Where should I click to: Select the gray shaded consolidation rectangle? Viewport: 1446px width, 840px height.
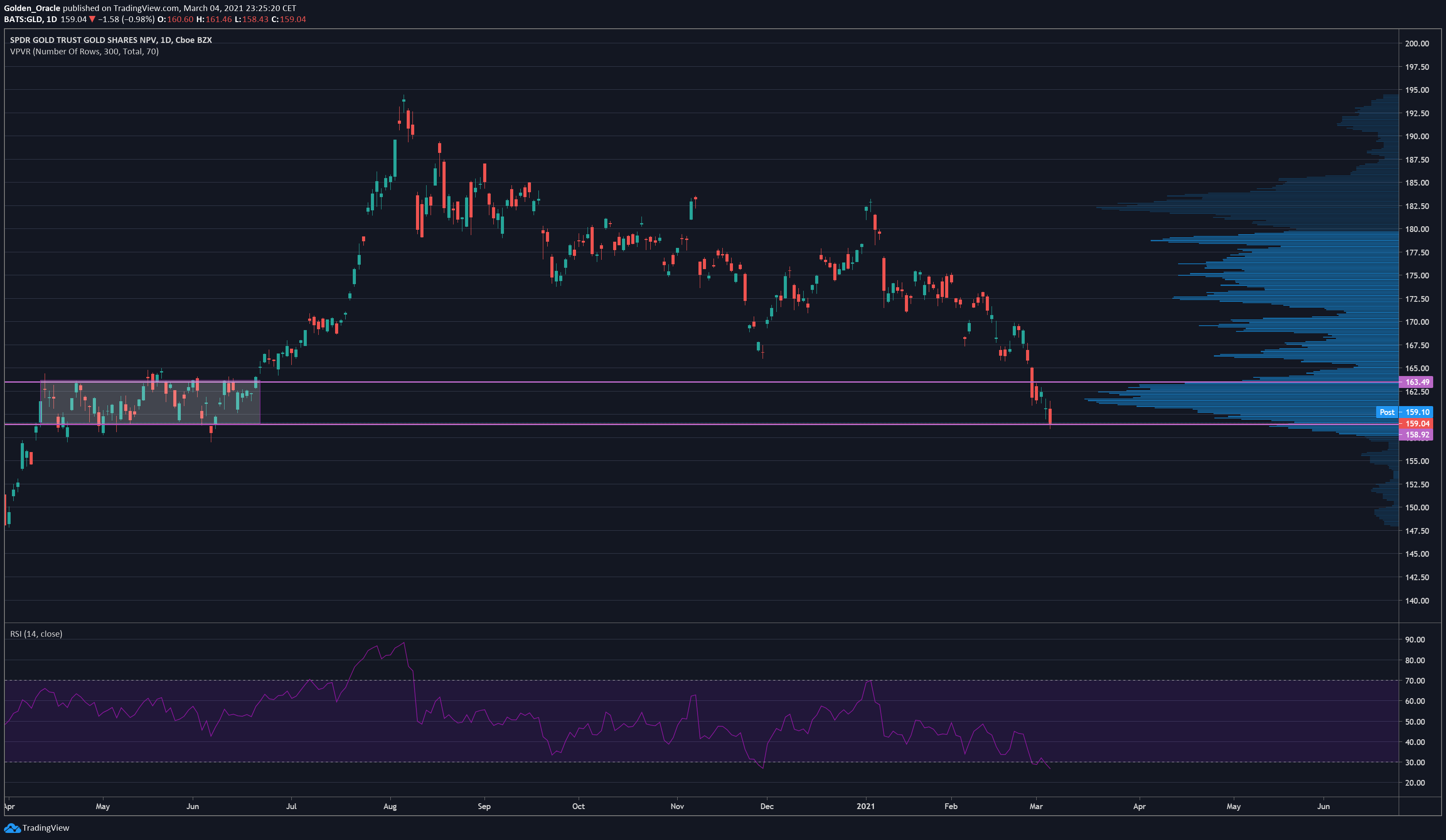pyautogui.click(x=150, y=403)
